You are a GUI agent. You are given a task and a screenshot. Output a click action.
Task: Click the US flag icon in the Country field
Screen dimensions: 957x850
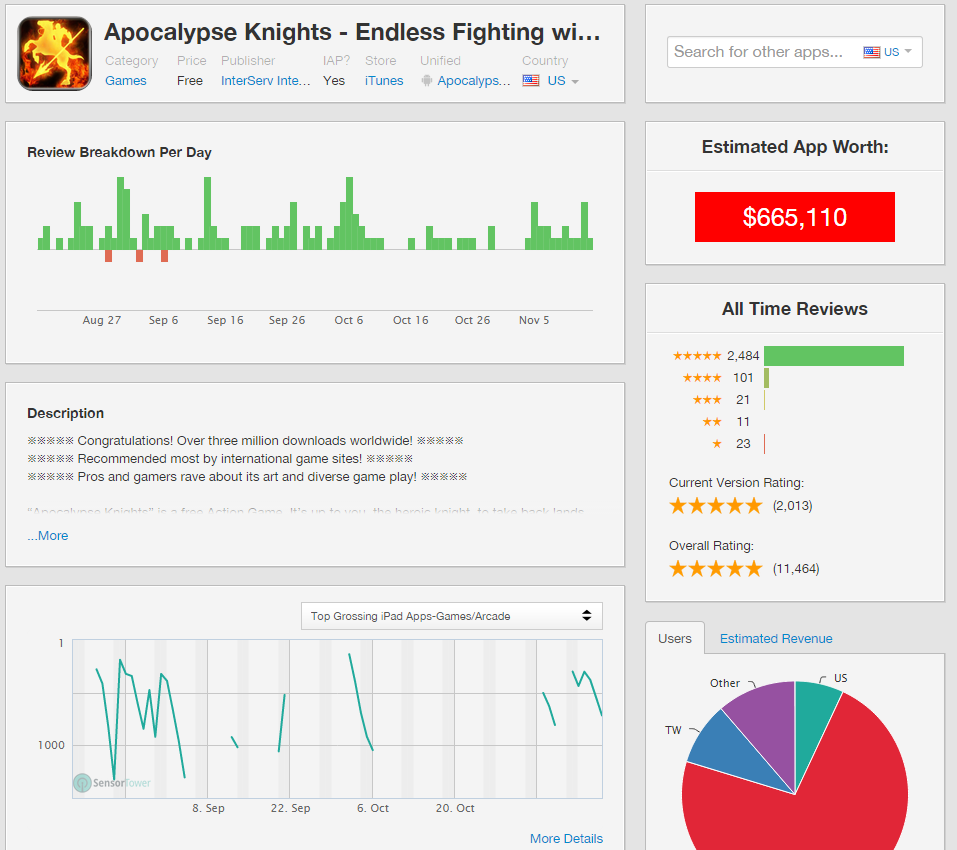[x=531, y=81]
